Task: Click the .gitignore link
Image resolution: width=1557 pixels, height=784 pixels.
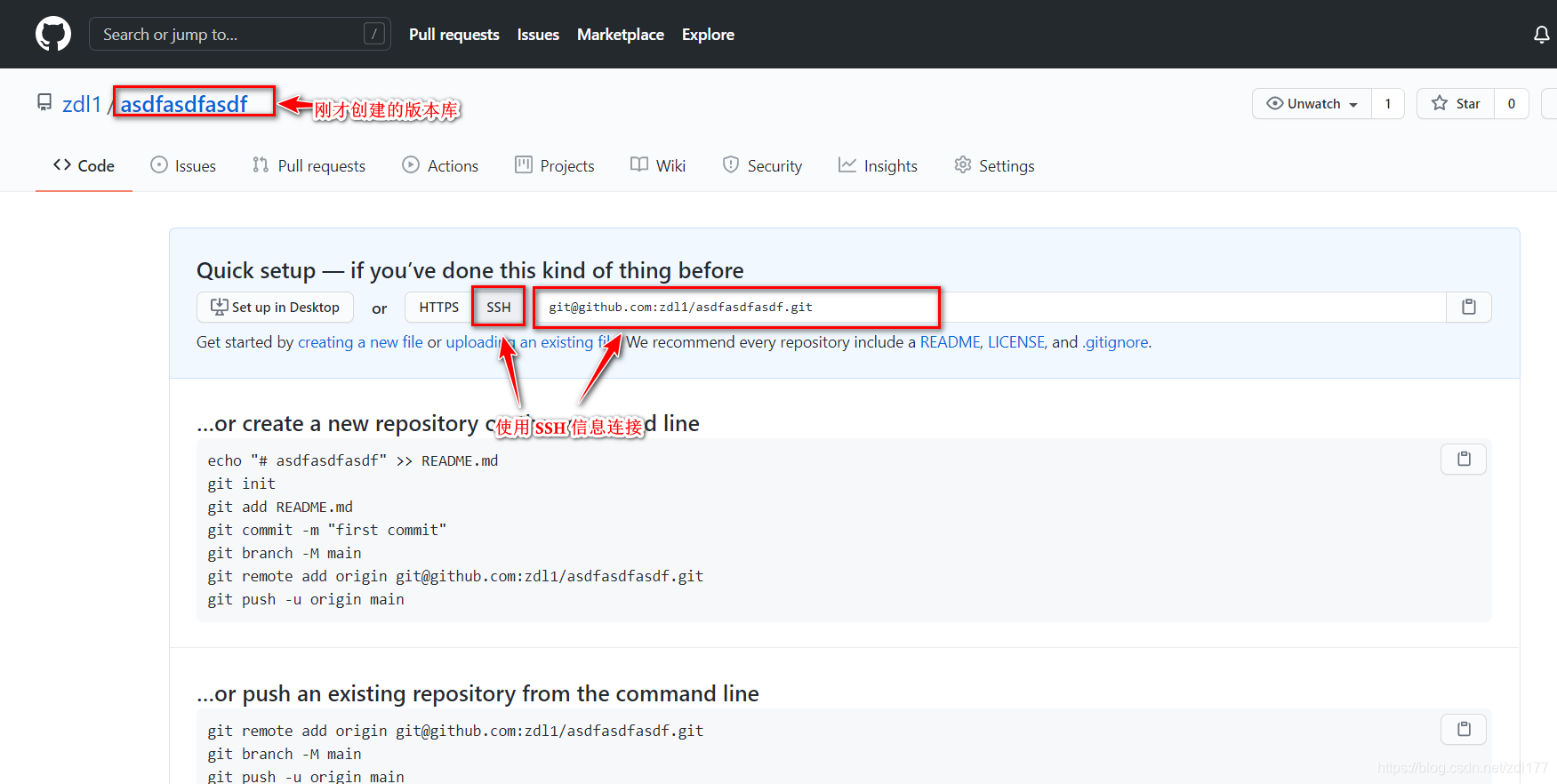Action: point(1115,342)
